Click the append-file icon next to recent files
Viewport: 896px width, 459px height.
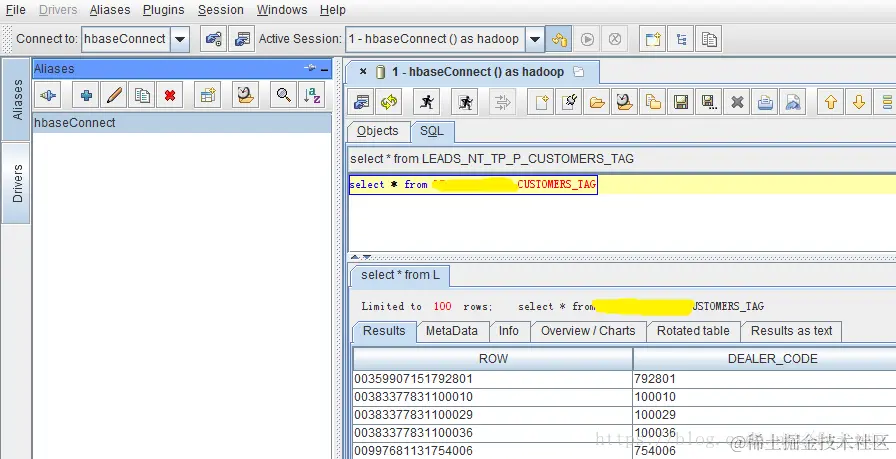point(653,102)
